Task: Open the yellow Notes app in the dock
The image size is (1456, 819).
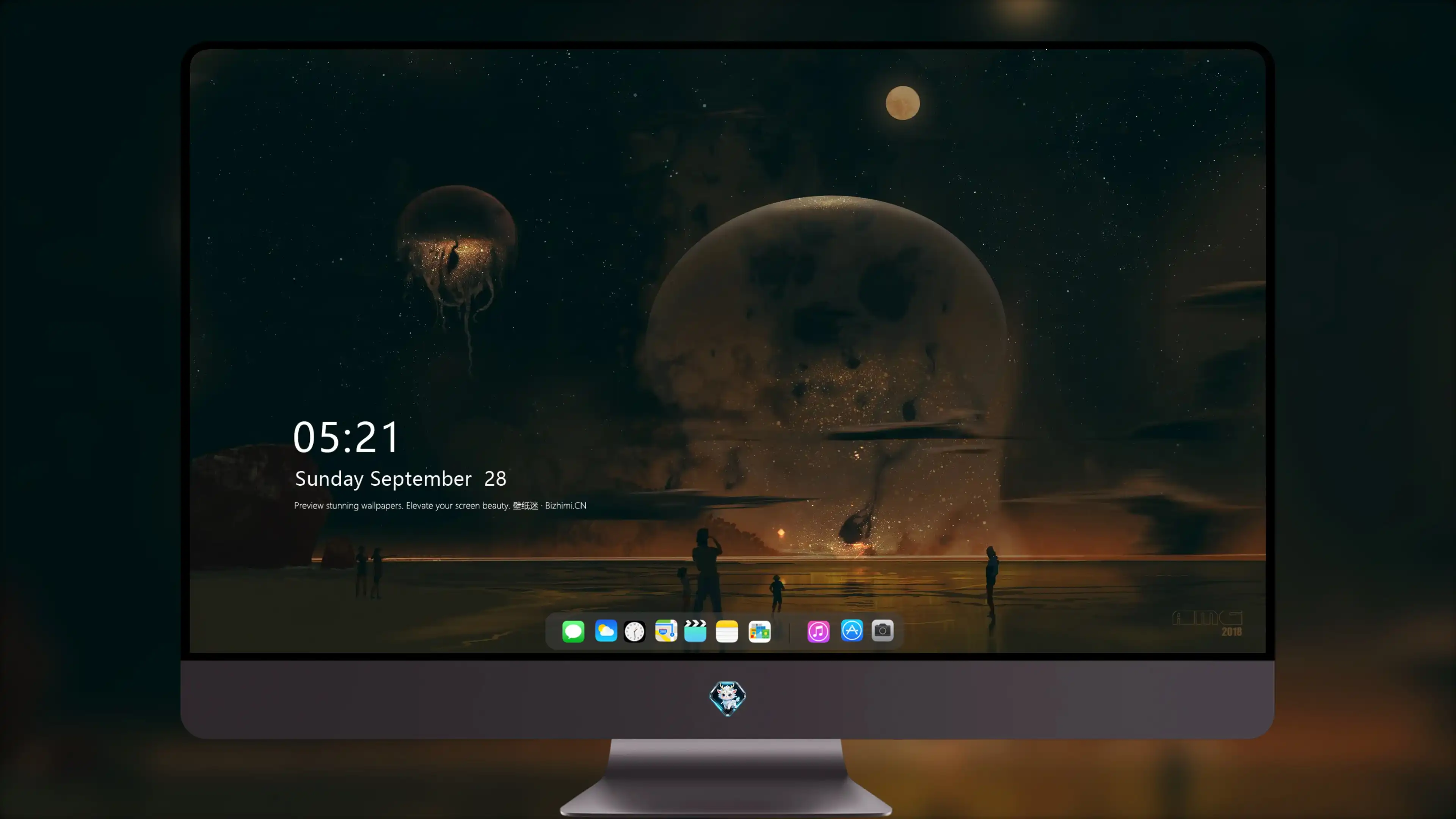Action: point(727,631)
